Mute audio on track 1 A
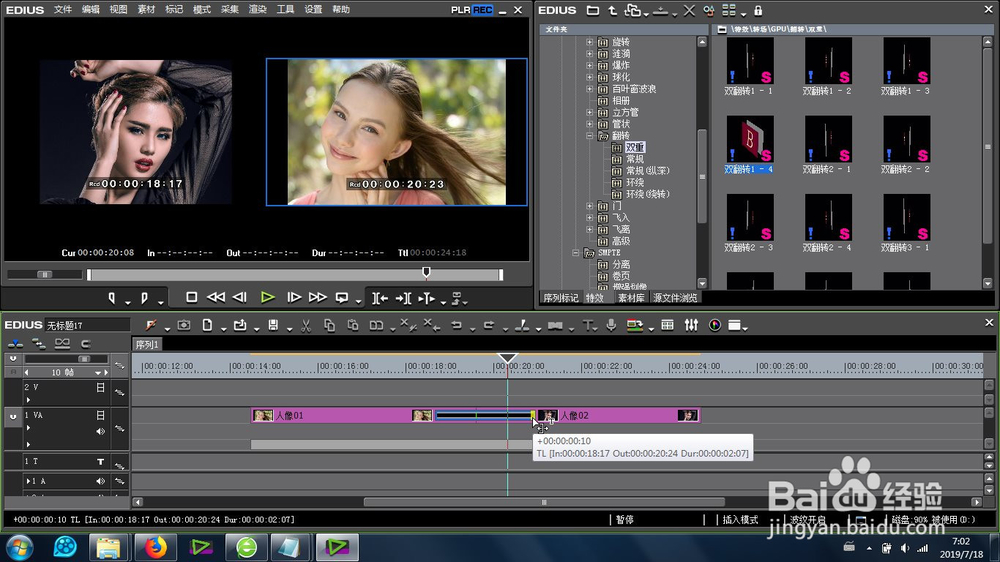Image resolution: width=1000 pixels, height=562 pixels. (x=100, y=481)
